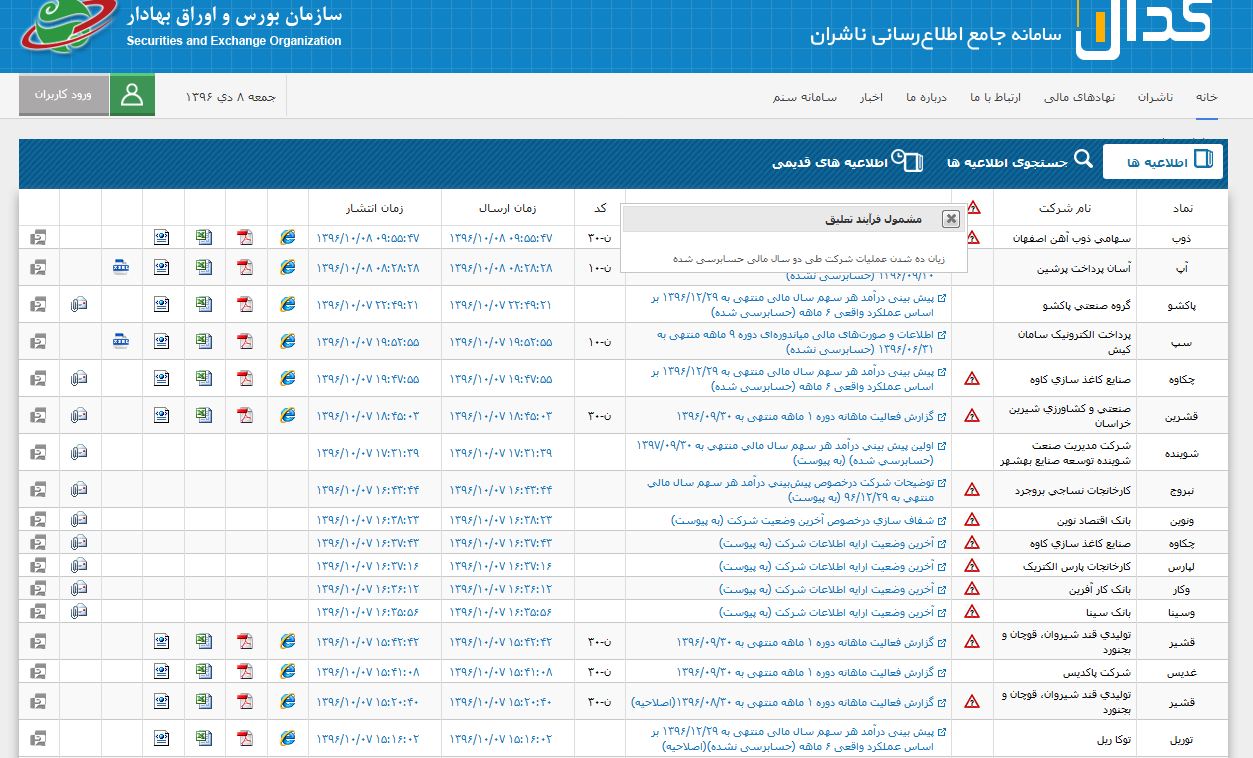This screenshot has height=758, width=1253.
Task: Open the ناشران menu
Action: pyautogui.click(x=1155, y=97)
